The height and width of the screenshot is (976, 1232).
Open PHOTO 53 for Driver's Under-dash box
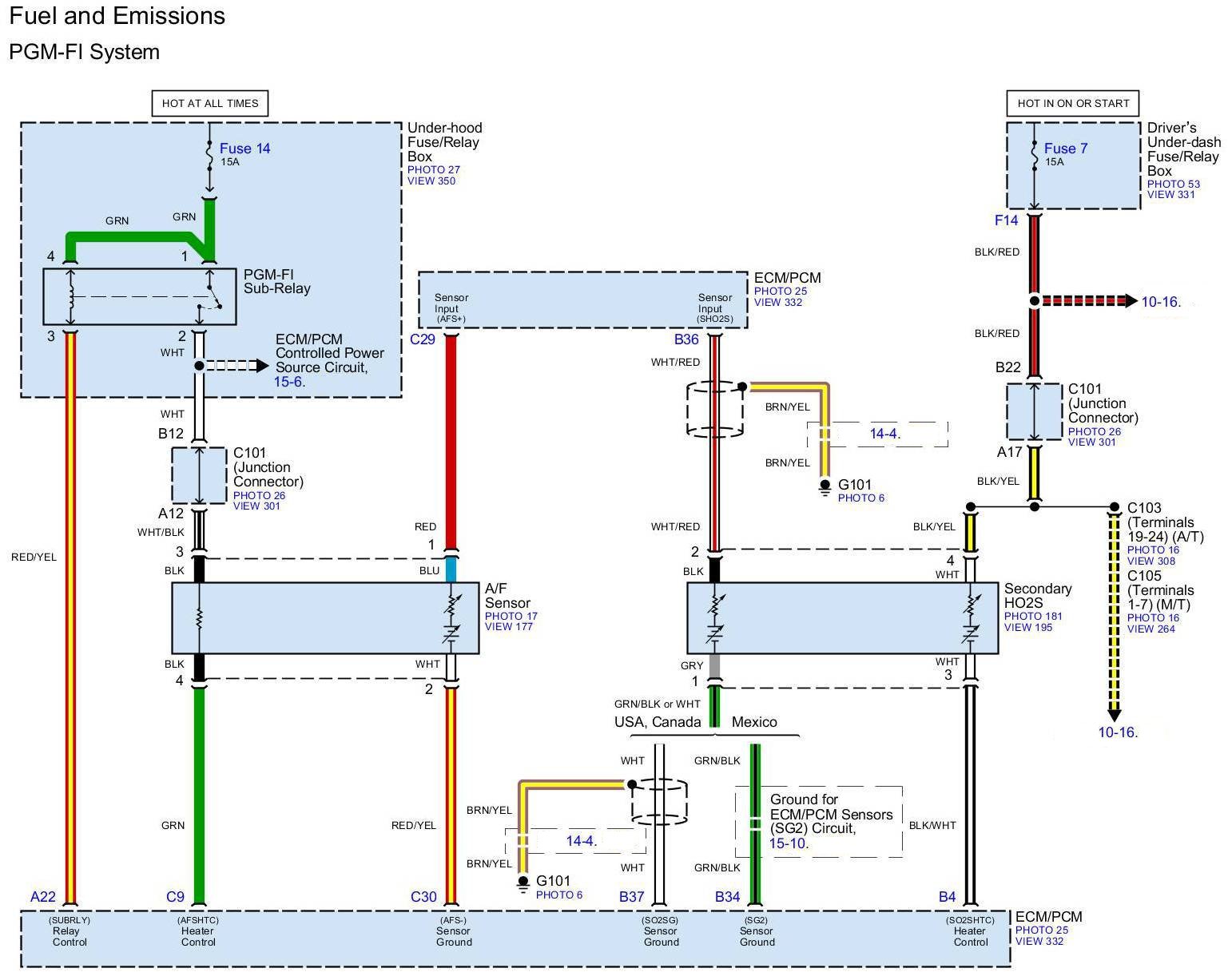(x=1173, y=184)
